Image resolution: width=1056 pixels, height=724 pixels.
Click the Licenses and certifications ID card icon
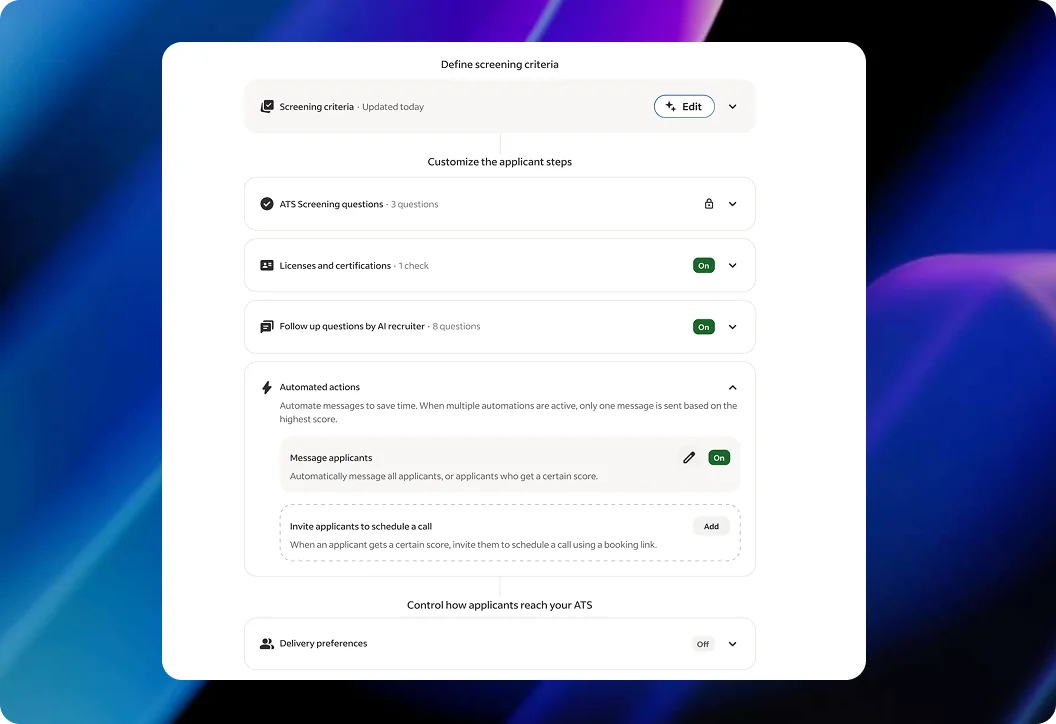(267, 265)
